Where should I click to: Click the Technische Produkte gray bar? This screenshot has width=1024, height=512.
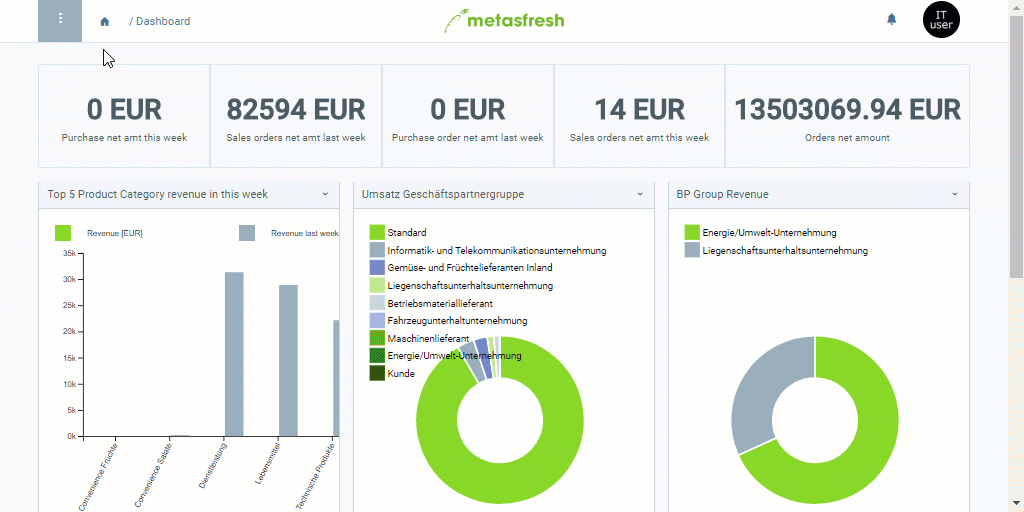(336, 378)
